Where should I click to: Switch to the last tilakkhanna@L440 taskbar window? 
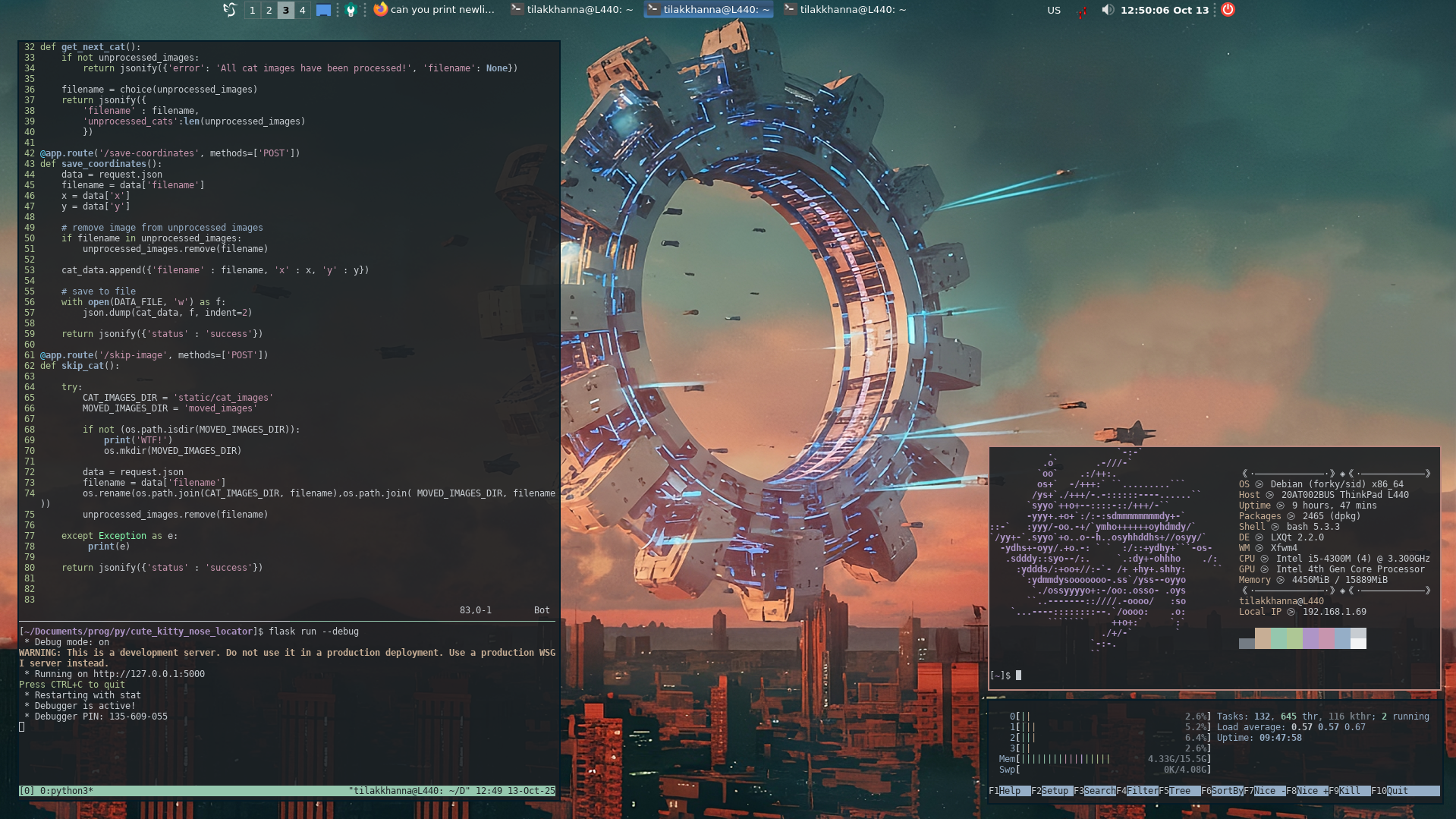845,10
